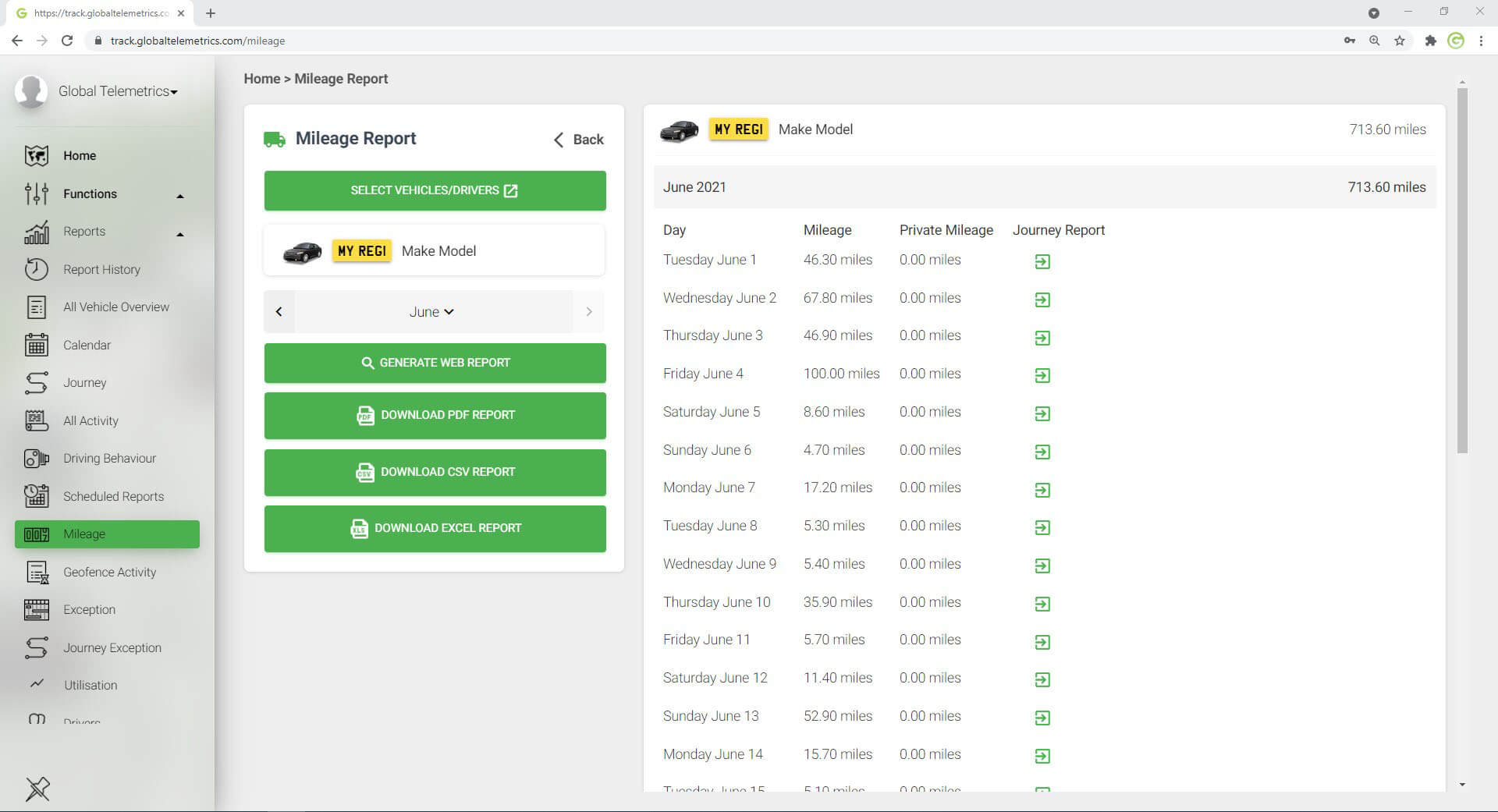Open journey report for Tuesday June 1
This screenshot has height=812, width=1498.
pyautogui.click(x=1042, y=261)
